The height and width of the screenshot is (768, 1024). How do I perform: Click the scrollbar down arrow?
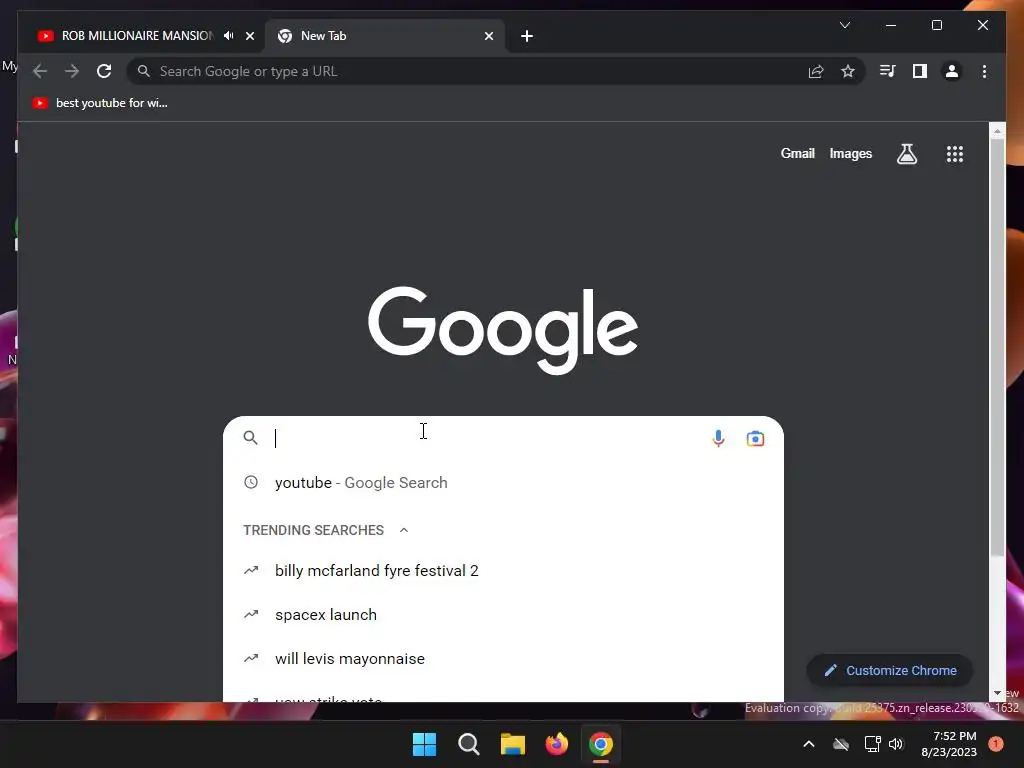click(x=997, y=693)
